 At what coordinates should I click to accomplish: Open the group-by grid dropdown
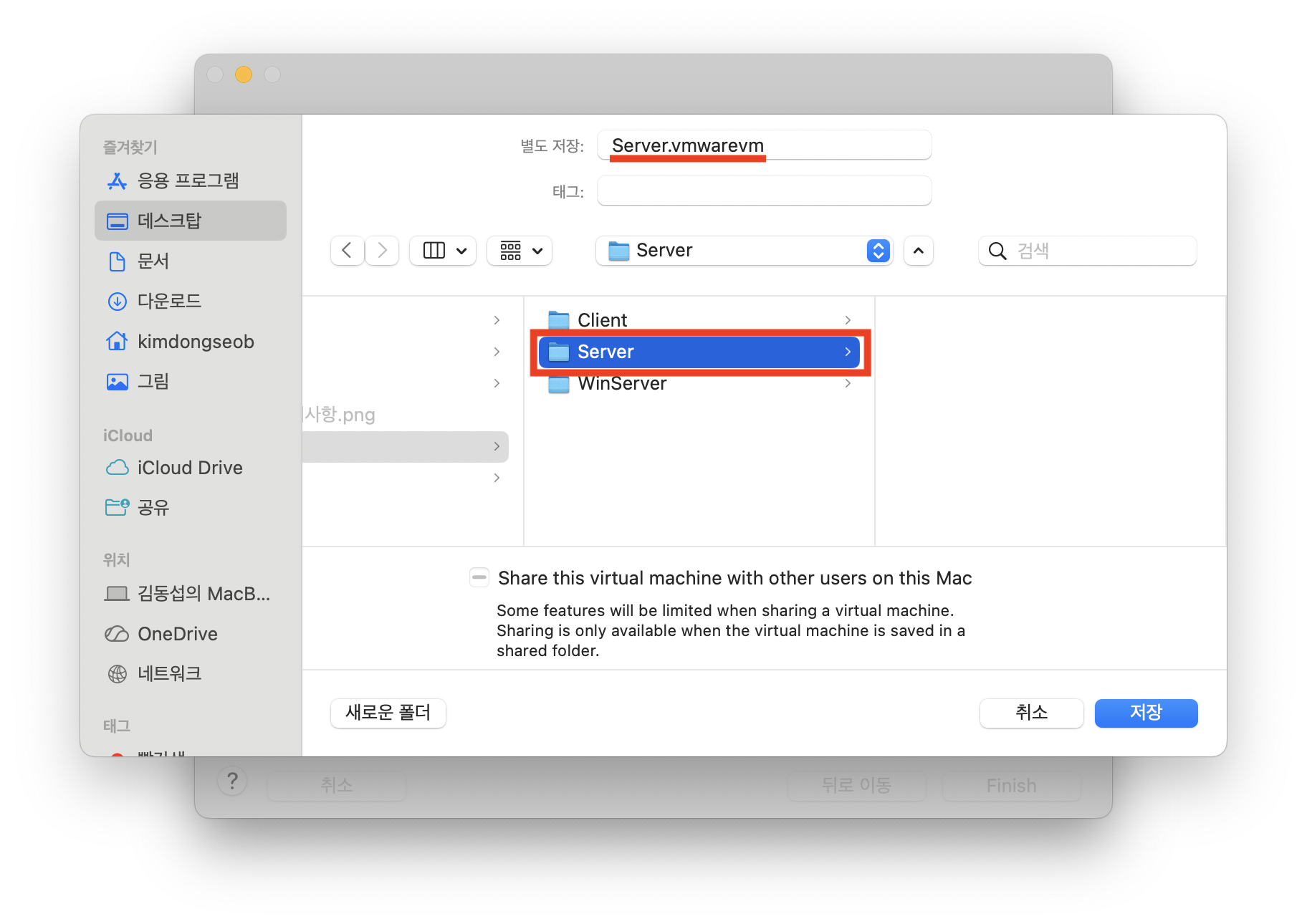(520, 251)
